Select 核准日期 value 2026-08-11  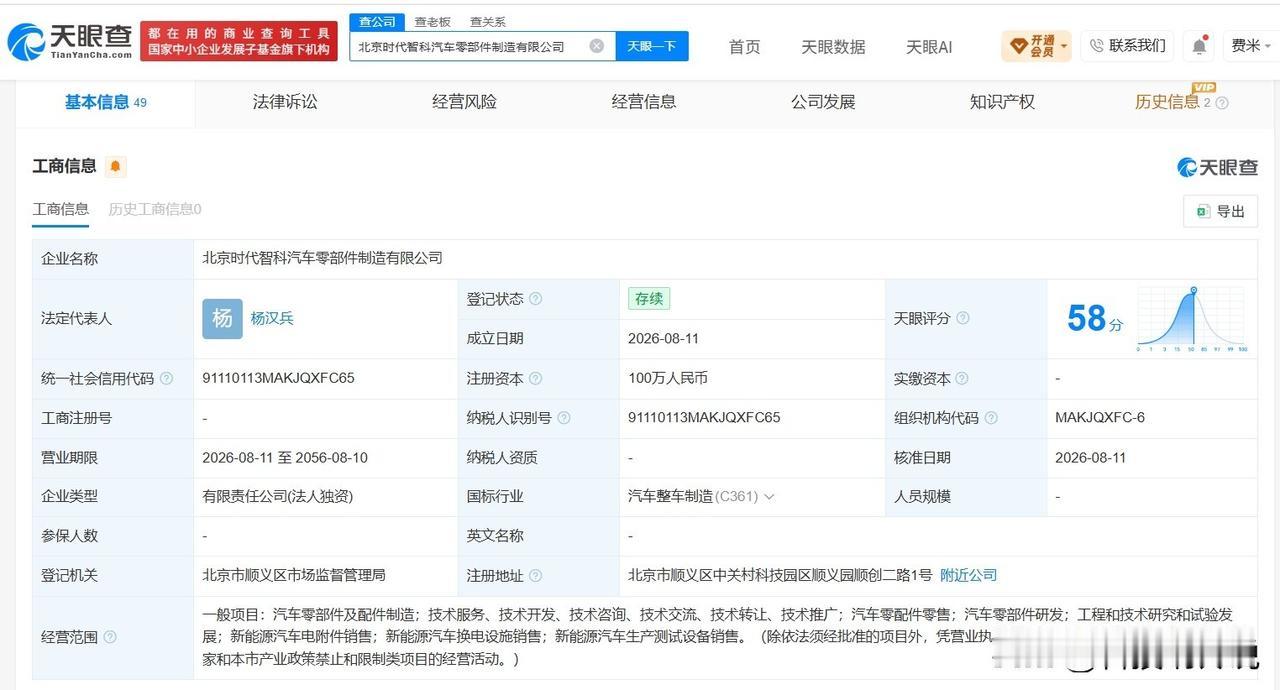click(x=1090, y=457)
